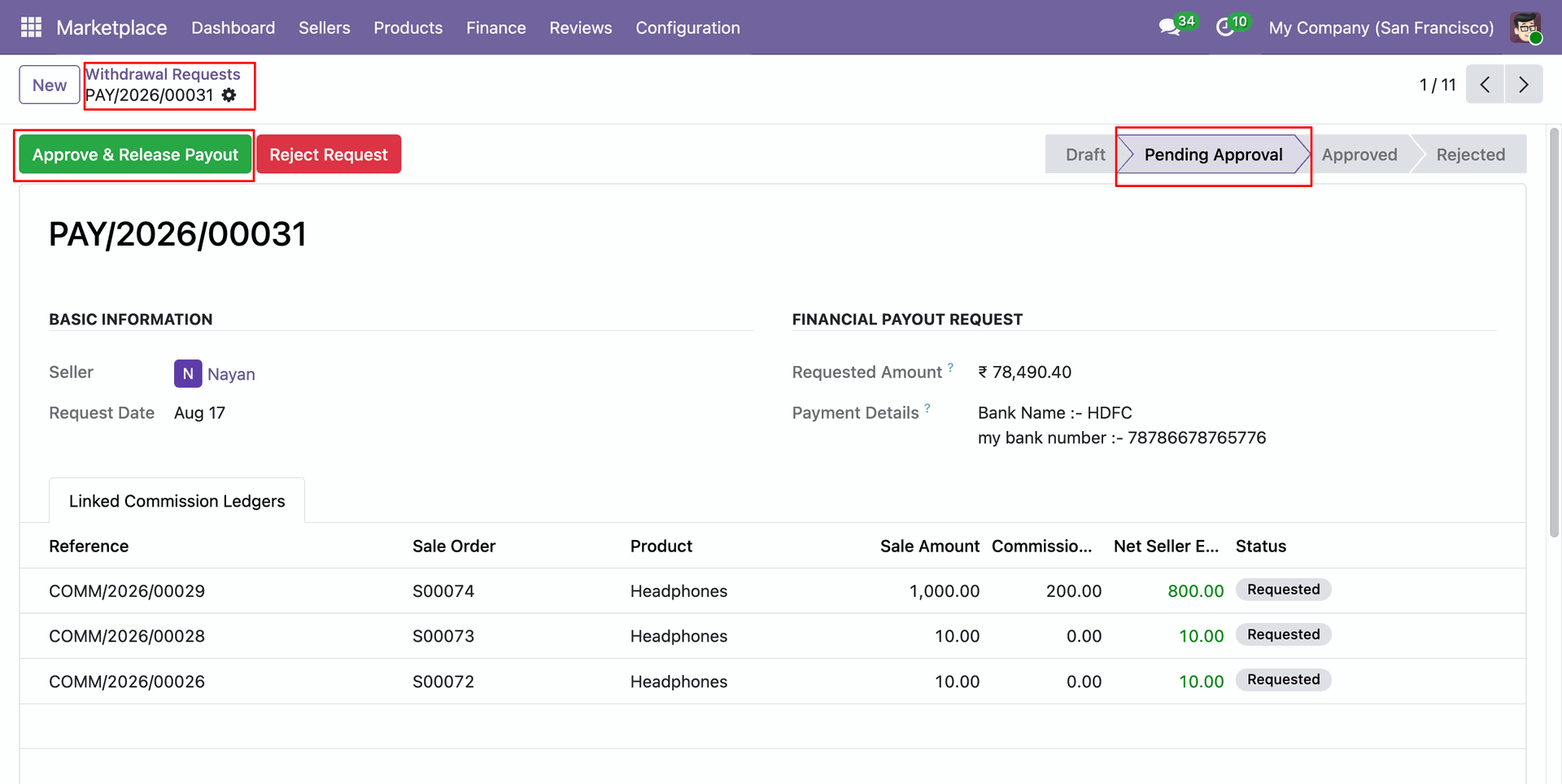Select the Linked Commission Ledgers tab
Screen dimensions: 1562x784
177,501
